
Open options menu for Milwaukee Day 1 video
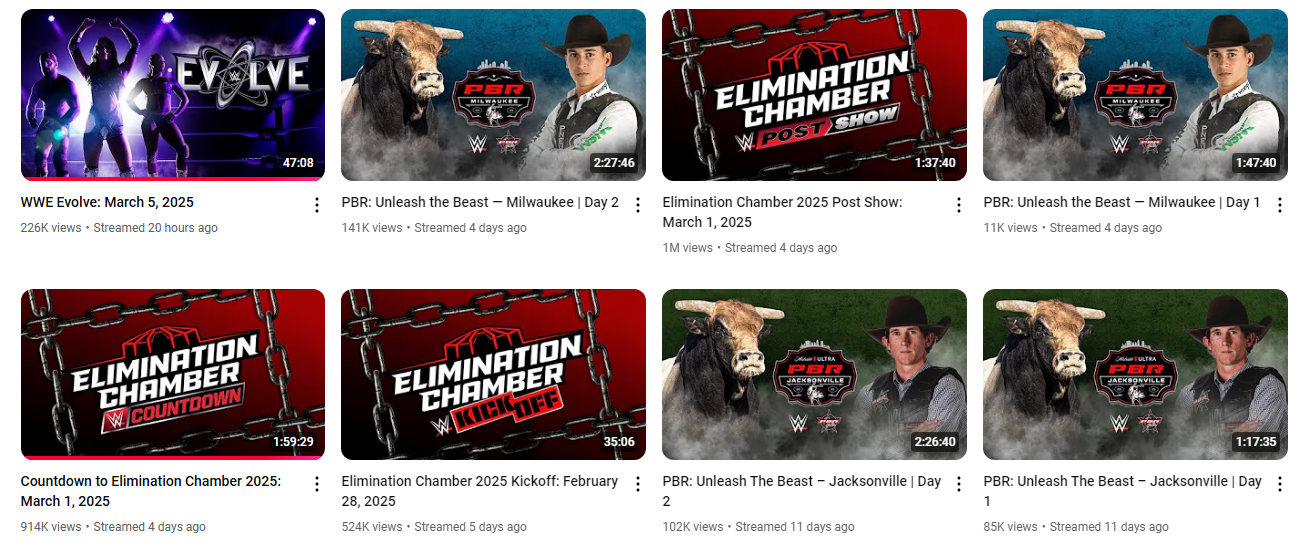[x=1280, y=205]
